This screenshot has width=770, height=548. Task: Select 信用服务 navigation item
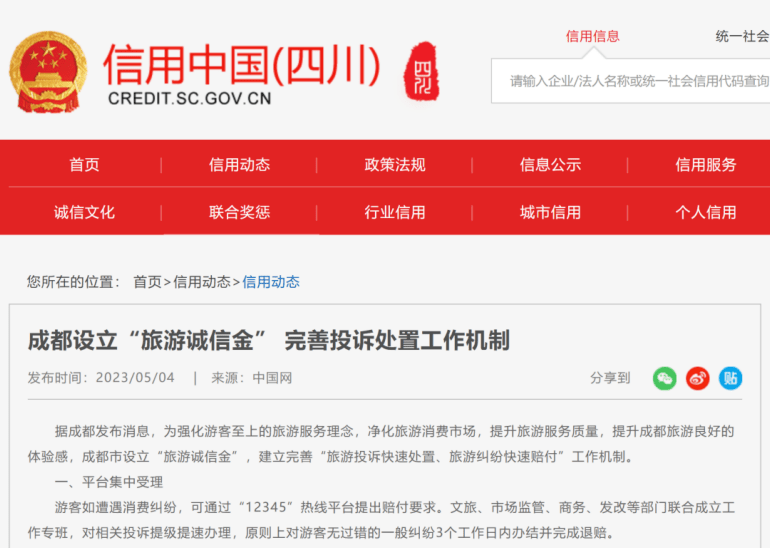tap(706, 164)
